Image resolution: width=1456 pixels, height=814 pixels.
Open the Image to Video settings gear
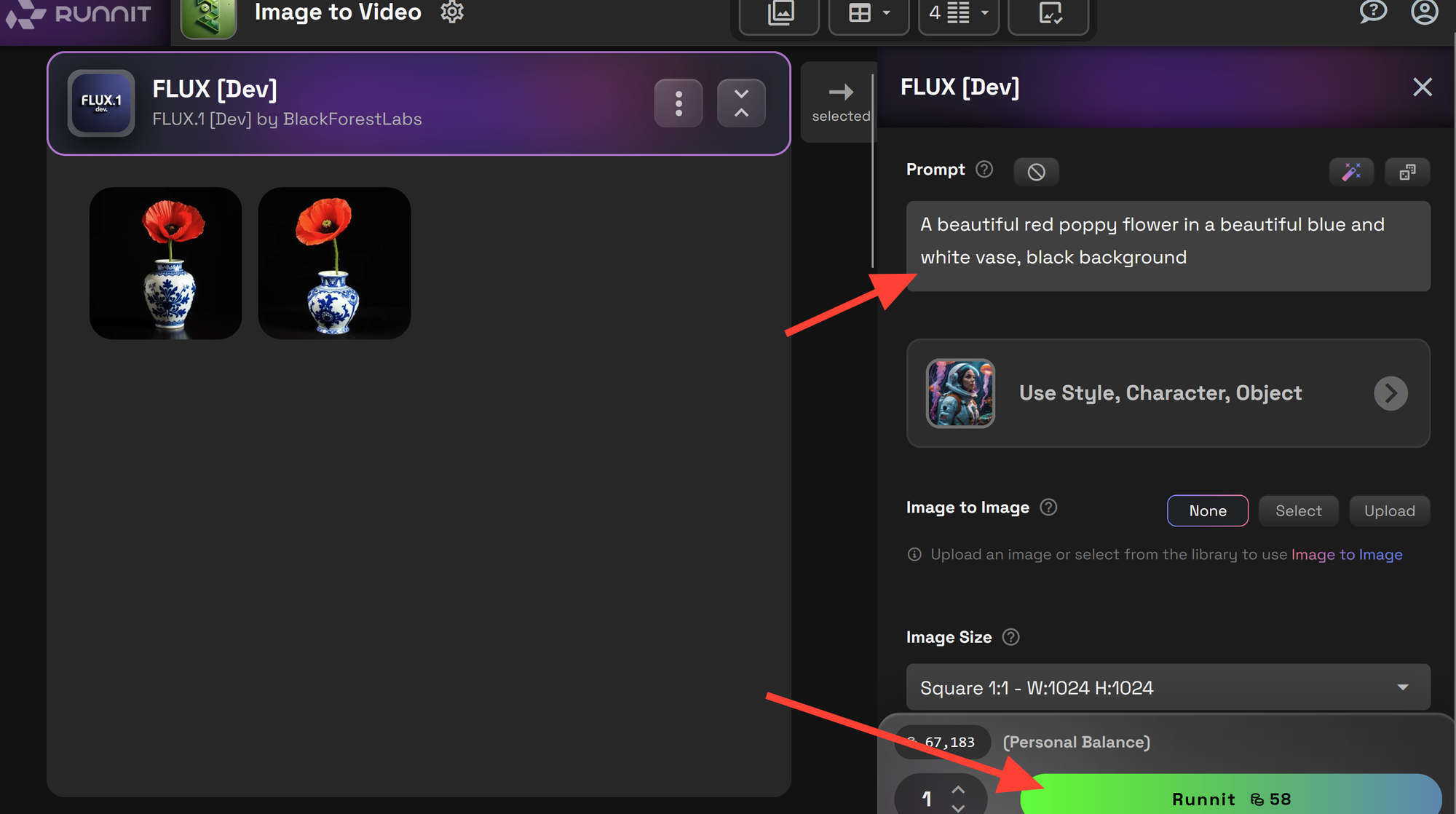(452, 12)
